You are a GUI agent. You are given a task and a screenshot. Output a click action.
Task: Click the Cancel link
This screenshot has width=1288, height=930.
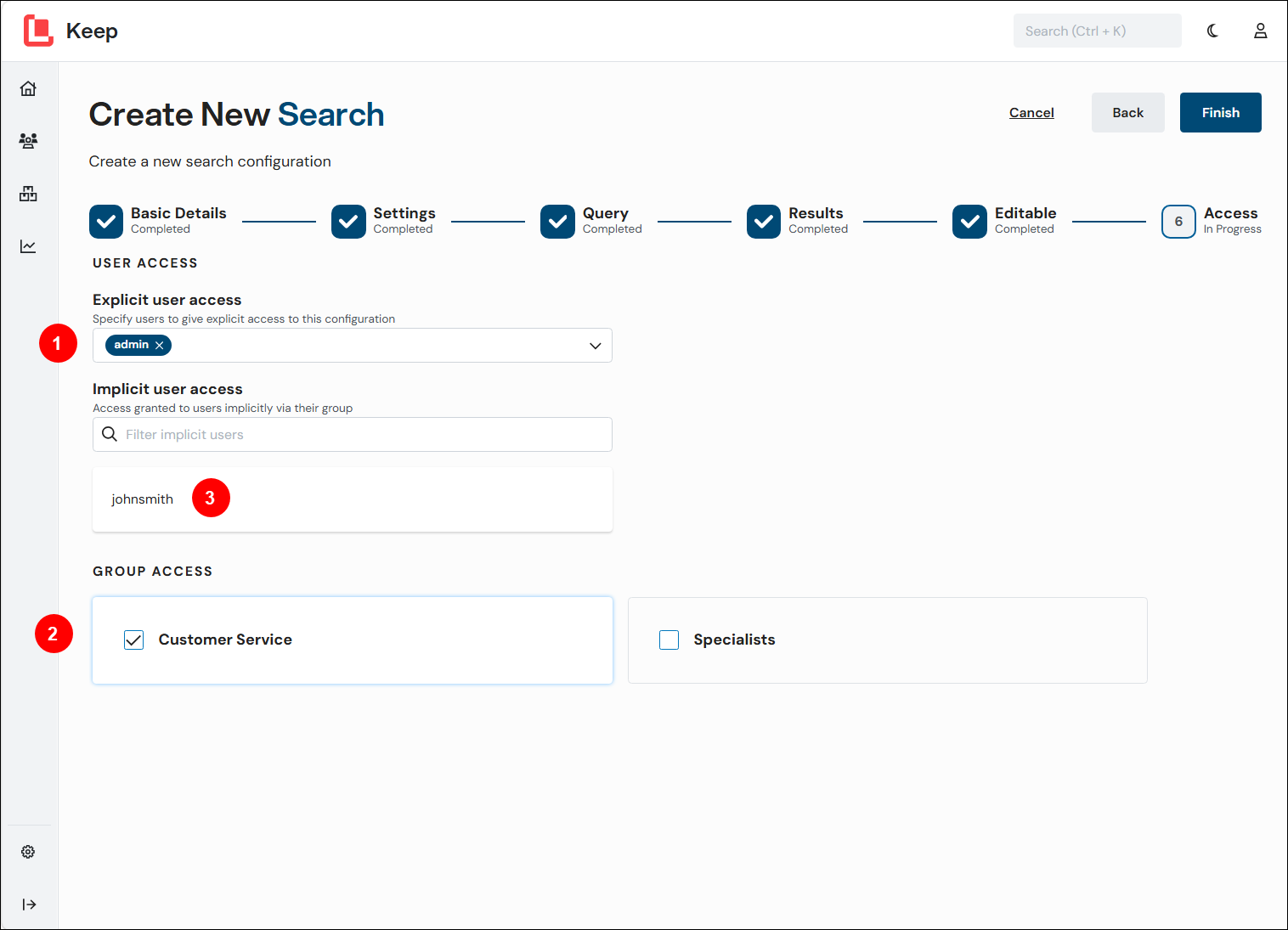pyautogui.click(x=1031, y=113)
